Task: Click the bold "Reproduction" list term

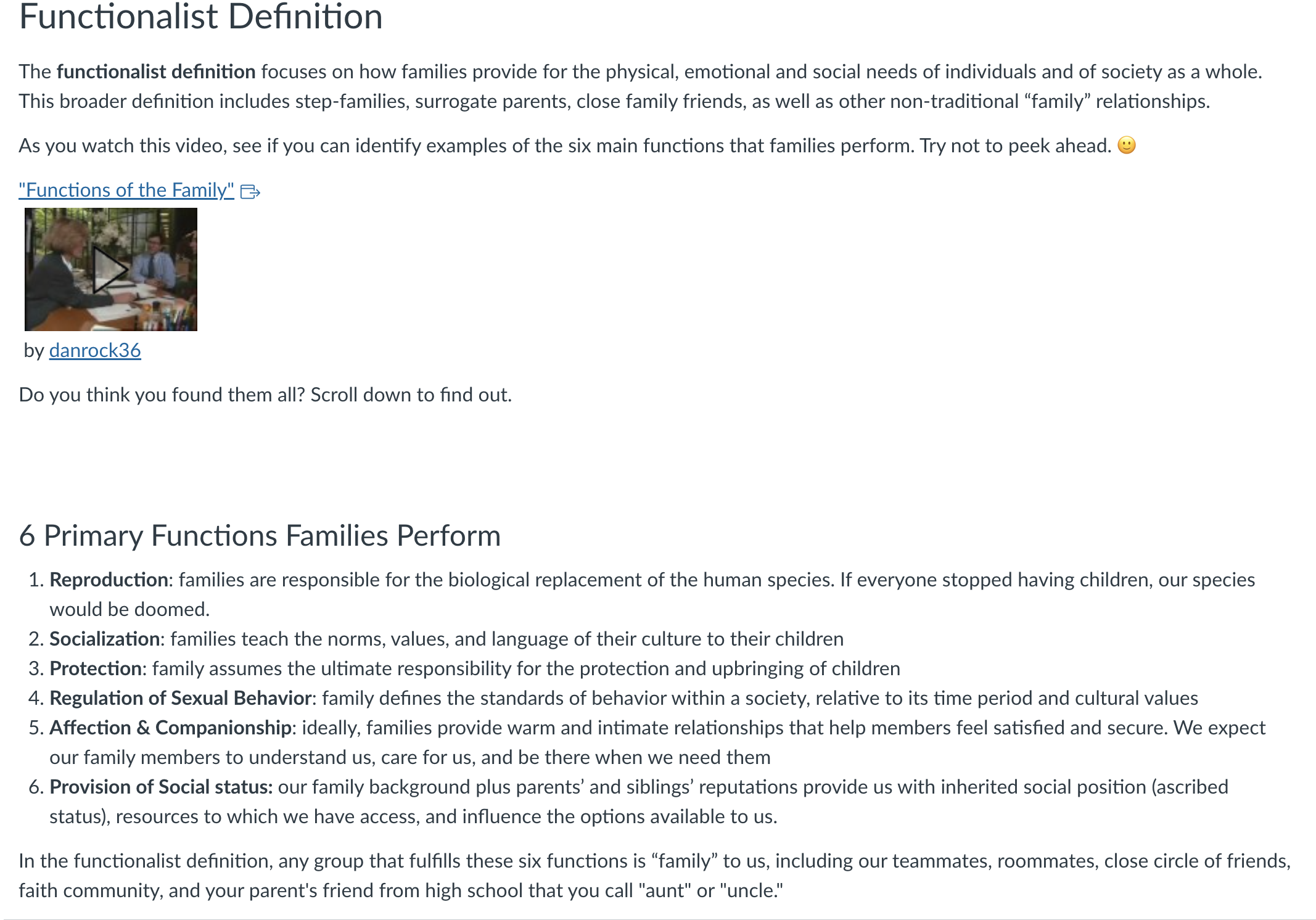Action: 109,580
